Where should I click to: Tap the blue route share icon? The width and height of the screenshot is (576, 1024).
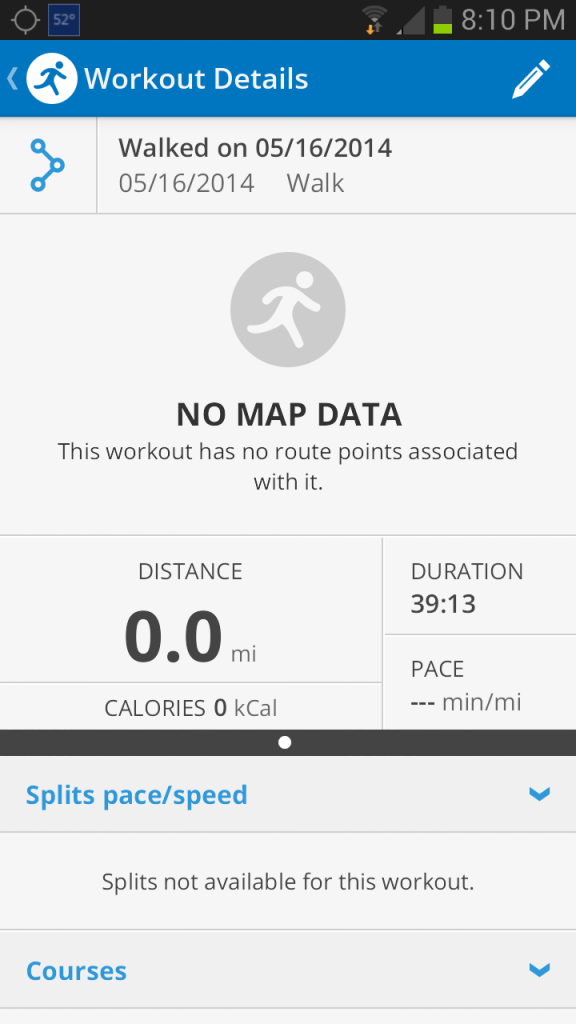click(48, 165)
